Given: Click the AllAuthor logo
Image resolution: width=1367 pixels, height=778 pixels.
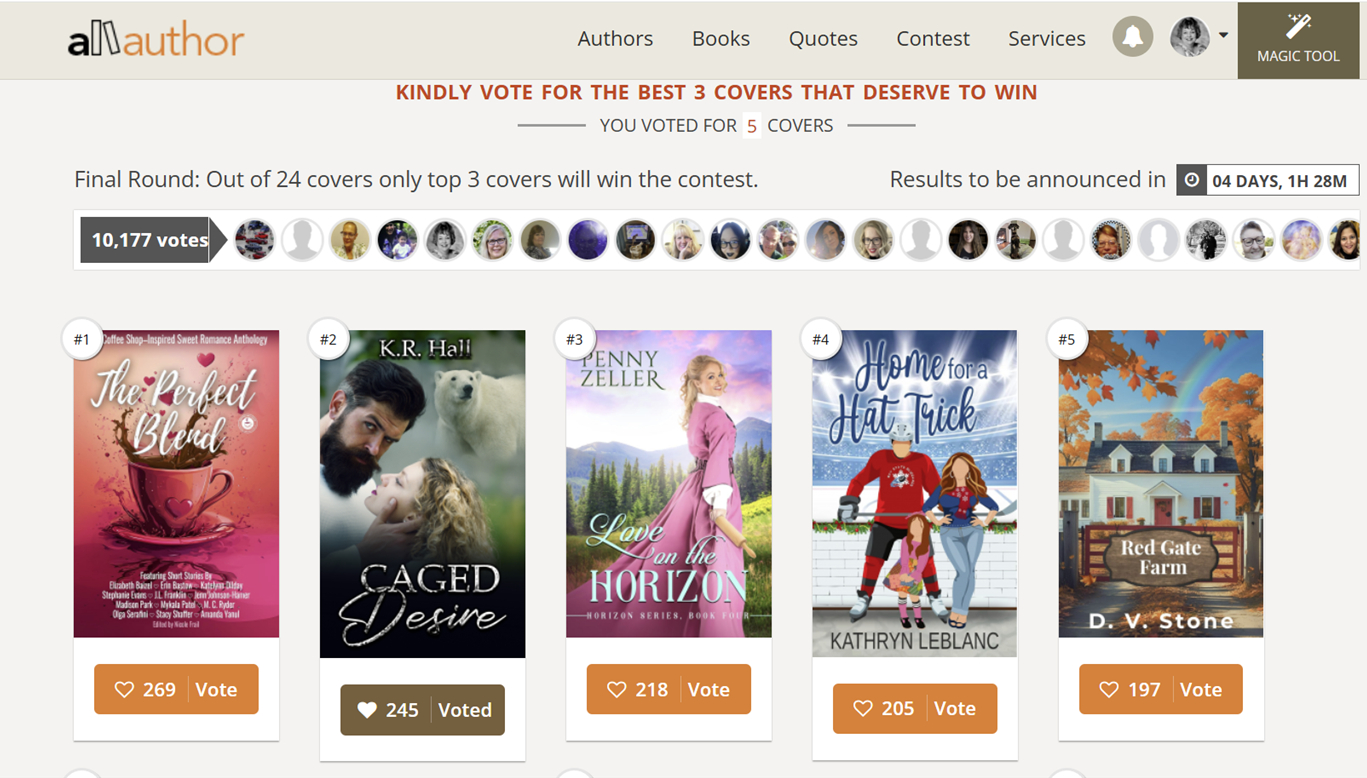Looking at the screenshot, I should tap(156, 39).
